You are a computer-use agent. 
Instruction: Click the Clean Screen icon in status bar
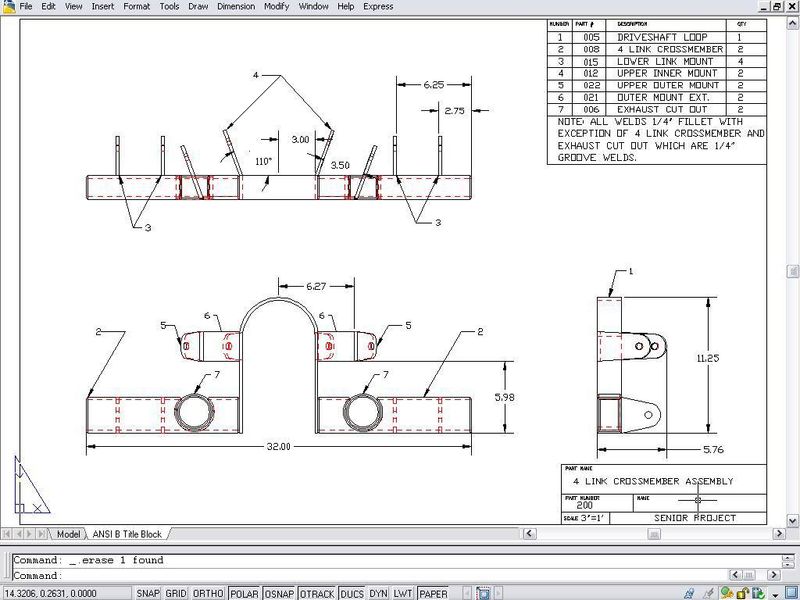[x=790, y=593]
